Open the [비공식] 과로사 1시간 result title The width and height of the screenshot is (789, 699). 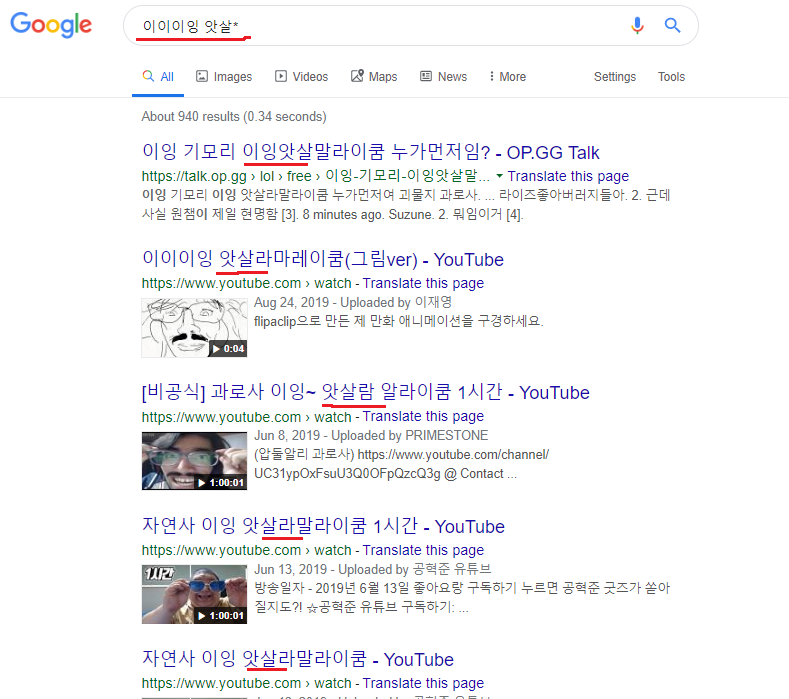click(x=365, y=393)
